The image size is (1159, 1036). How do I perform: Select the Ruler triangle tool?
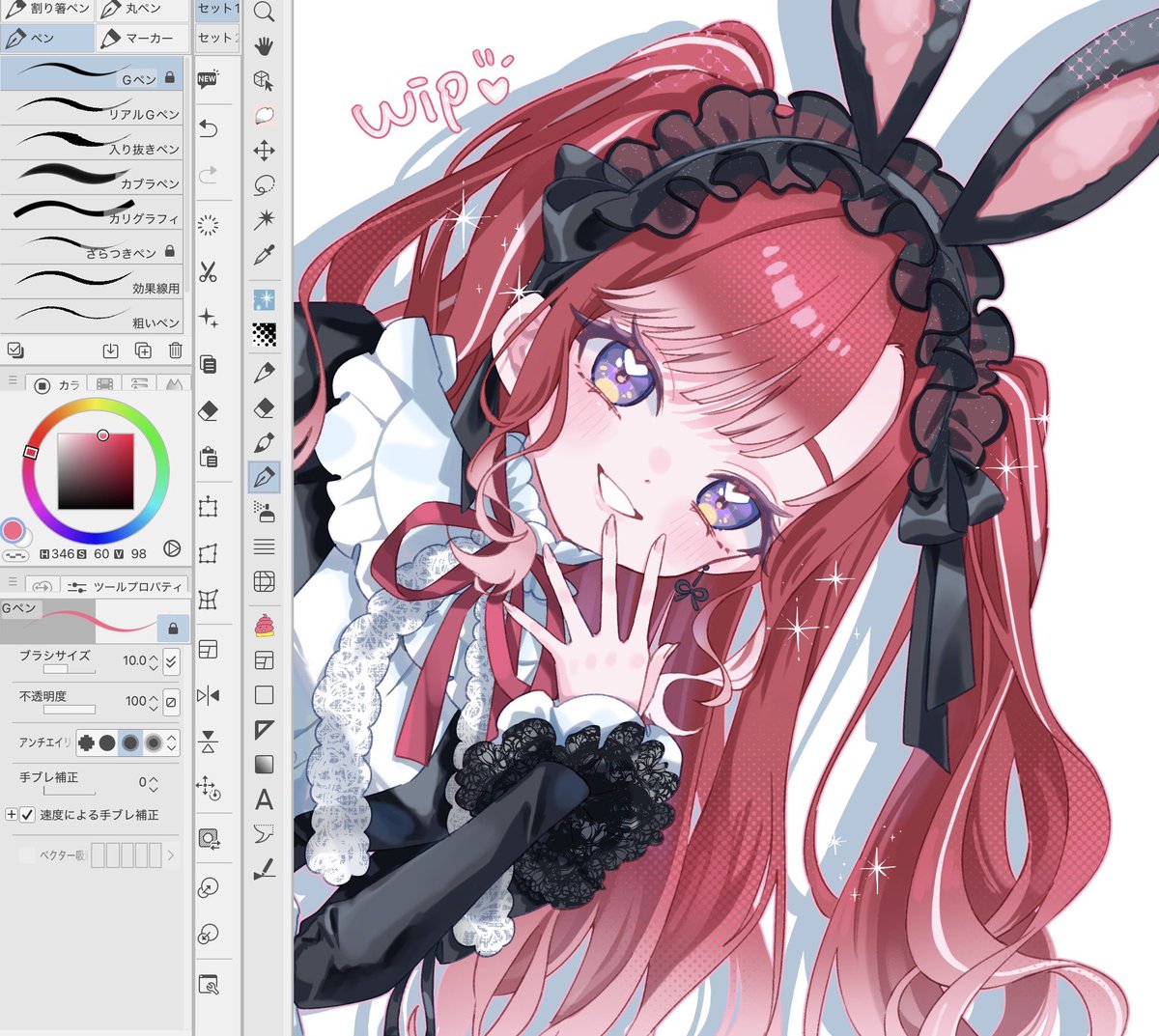pos(264,730)
